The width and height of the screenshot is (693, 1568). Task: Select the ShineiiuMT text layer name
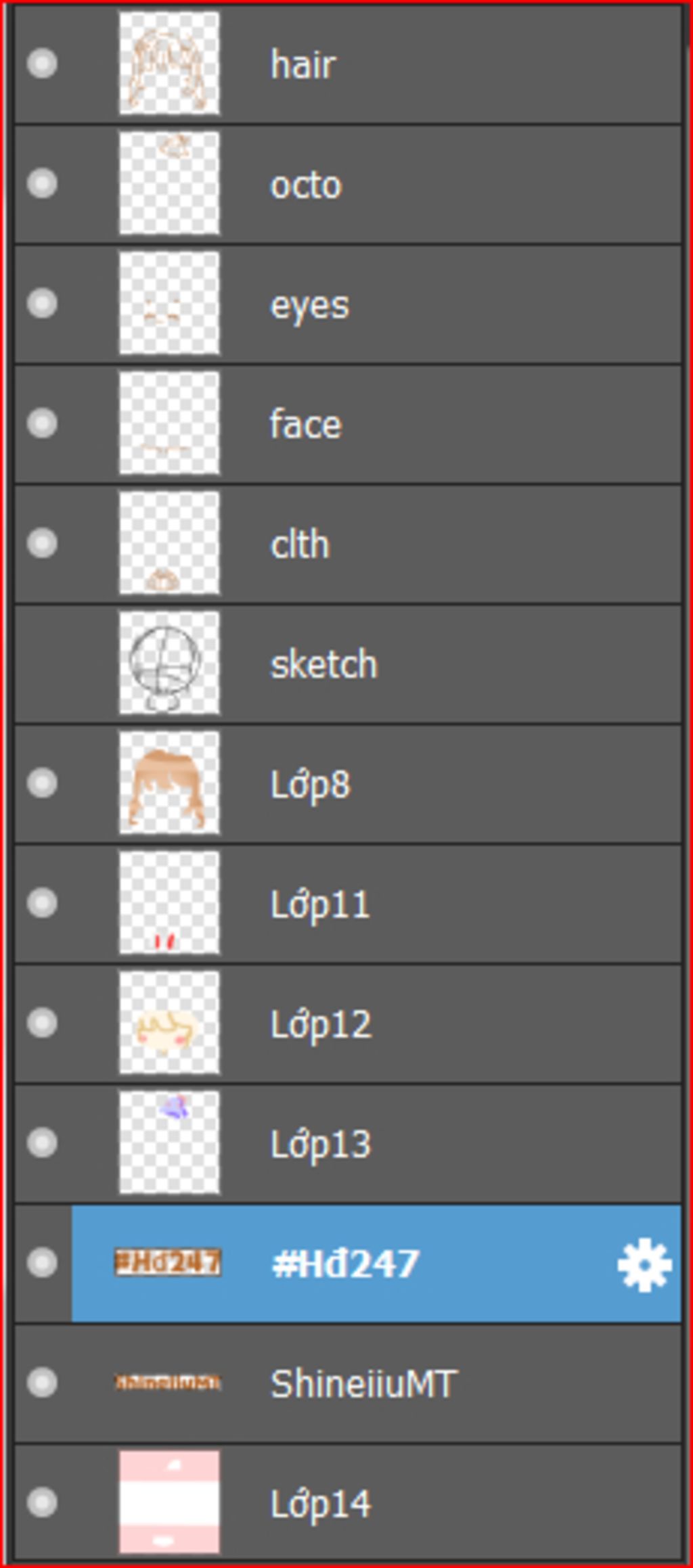[364, 1384]
